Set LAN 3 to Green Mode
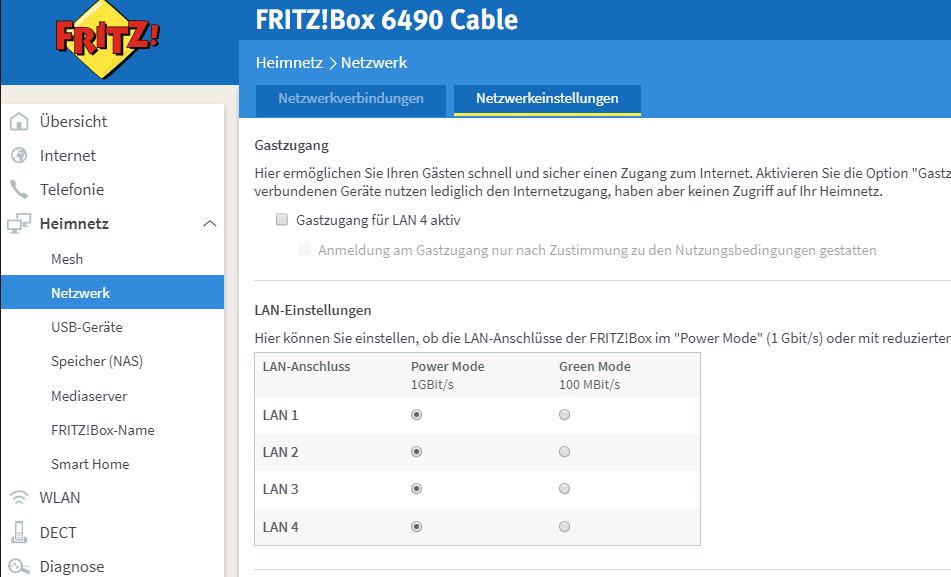Image resolution: width=951 pixels, height=577 pixels. point(564,489)
